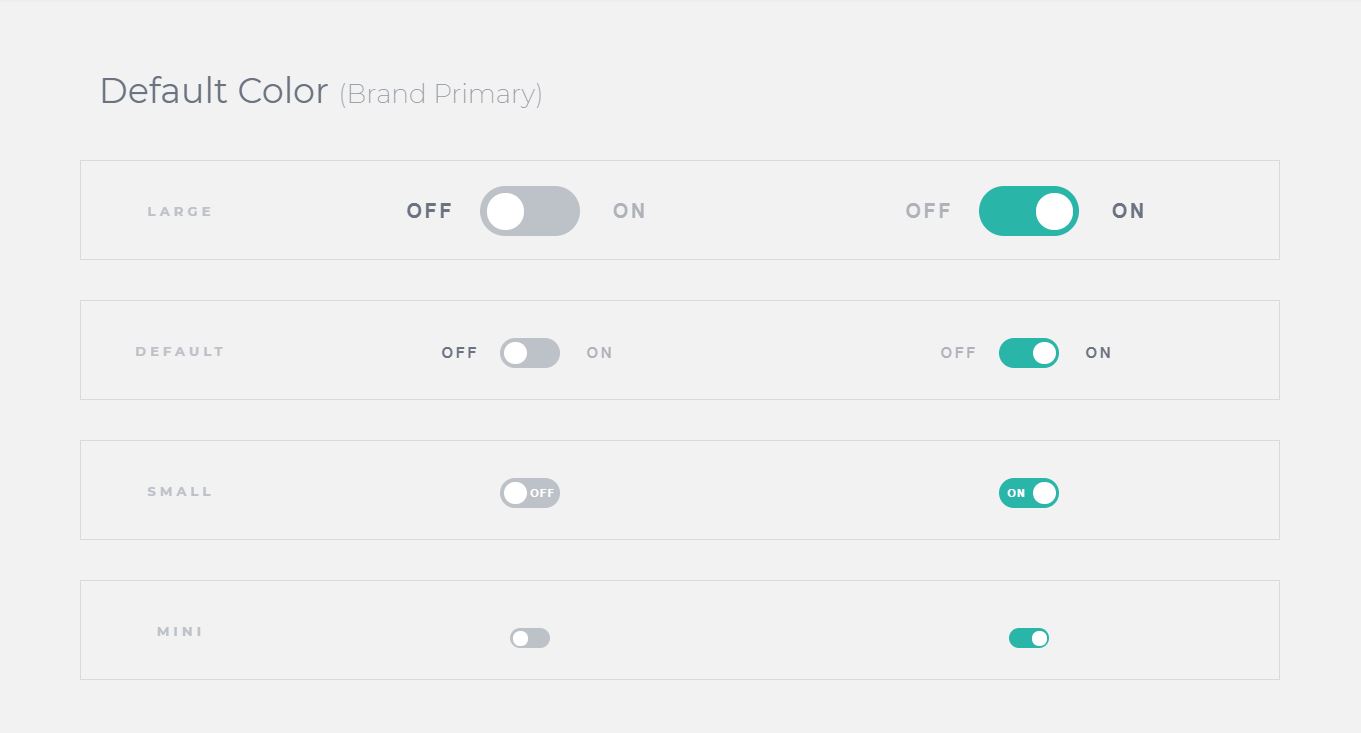Select the LARGE row label
Screen dimensions: 1361x733
tap(179, 211)
